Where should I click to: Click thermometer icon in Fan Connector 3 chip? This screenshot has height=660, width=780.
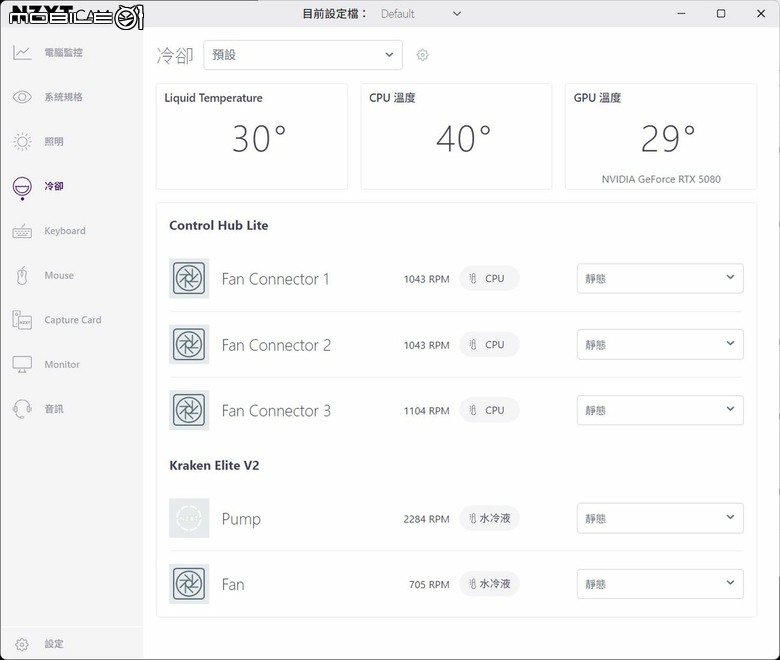pyautogui.click(x=473, y=410)
